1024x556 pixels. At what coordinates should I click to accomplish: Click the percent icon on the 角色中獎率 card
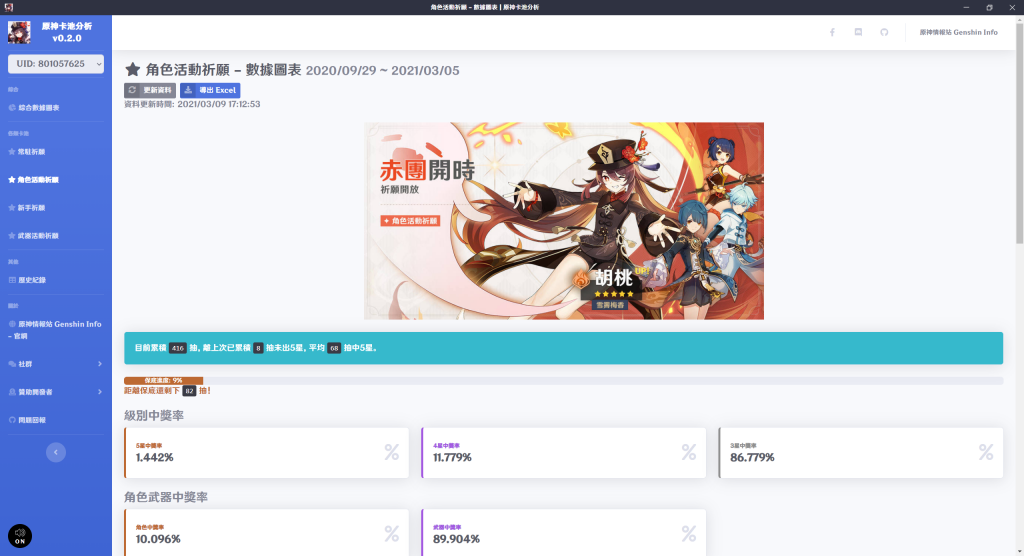point(391,534)
